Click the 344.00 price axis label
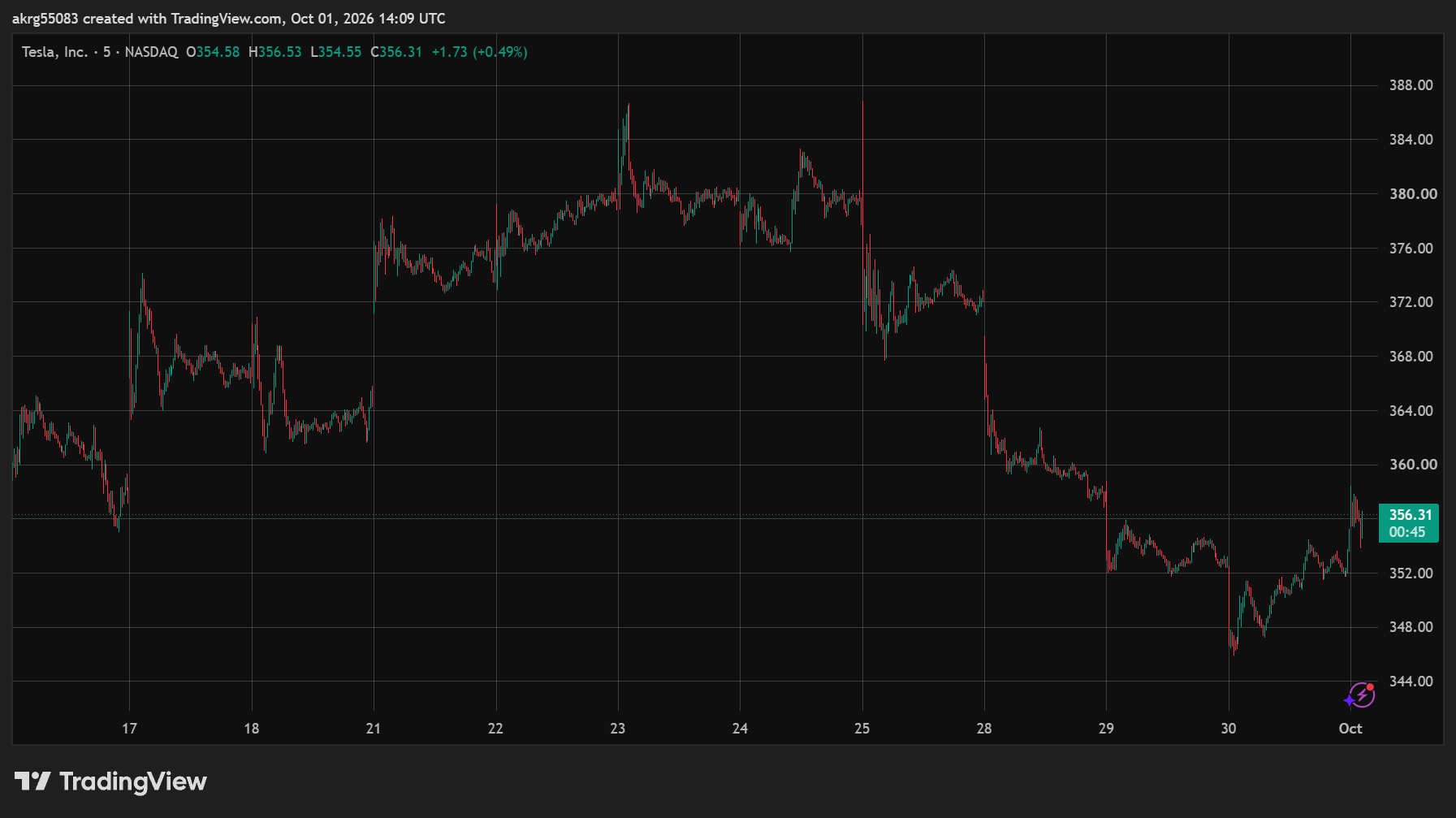This screenshot has height=818, width=1456. tap(1411, 682)
